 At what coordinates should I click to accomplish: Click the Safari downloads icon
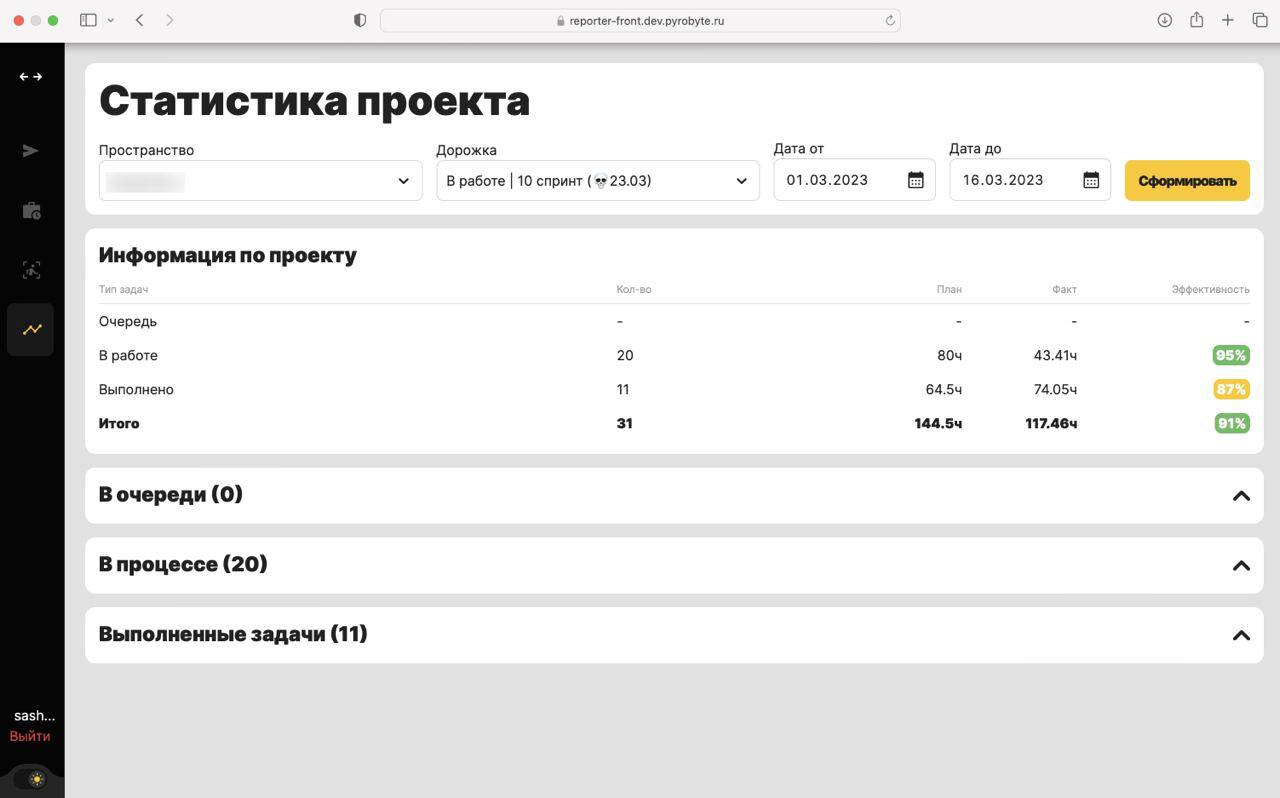1164,19
